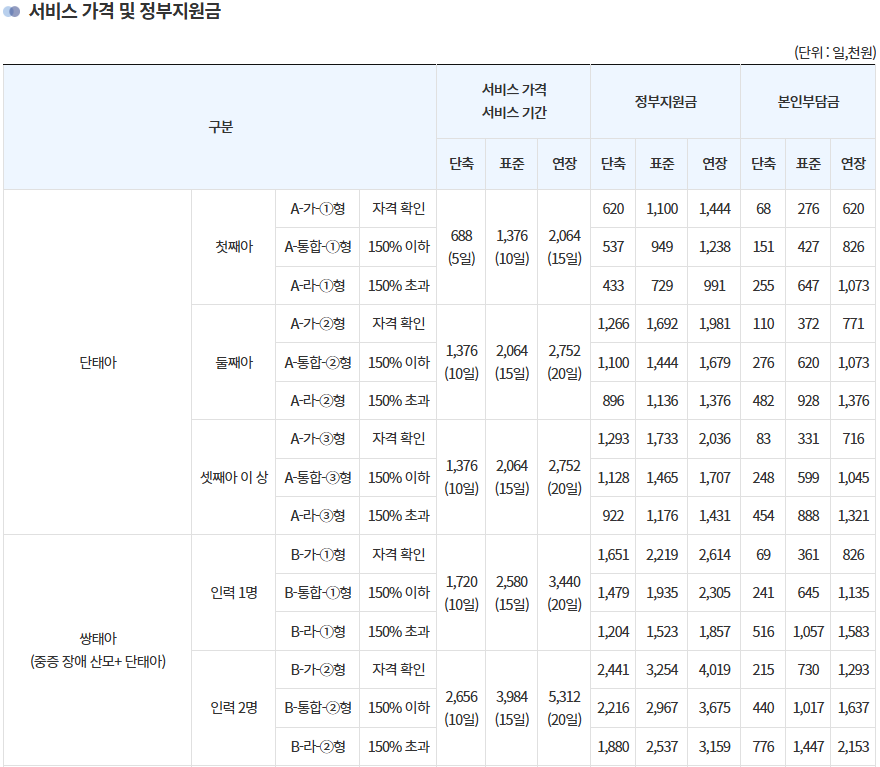
Task: Click the service price cell '2,580 (15일)'
Action: (512, 593)
